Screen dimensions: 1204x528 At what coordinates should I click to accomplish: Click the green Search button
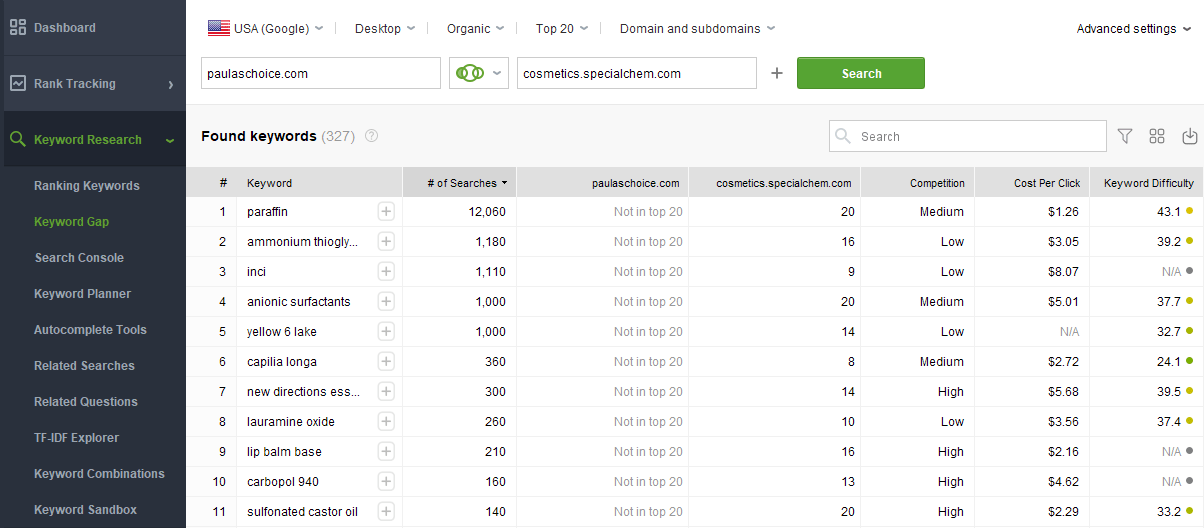[x=861, y=73]
